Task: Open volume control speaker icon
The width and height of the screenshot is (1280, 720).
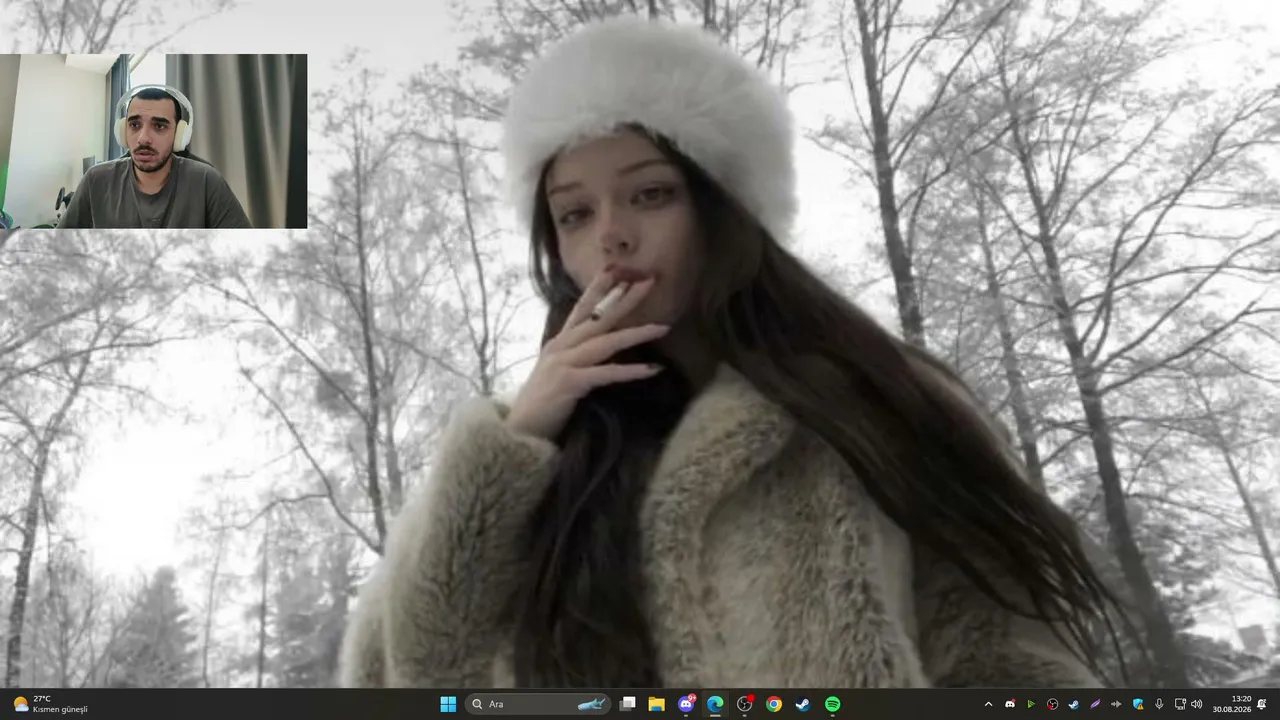Action: click(x=1197, y=704)
